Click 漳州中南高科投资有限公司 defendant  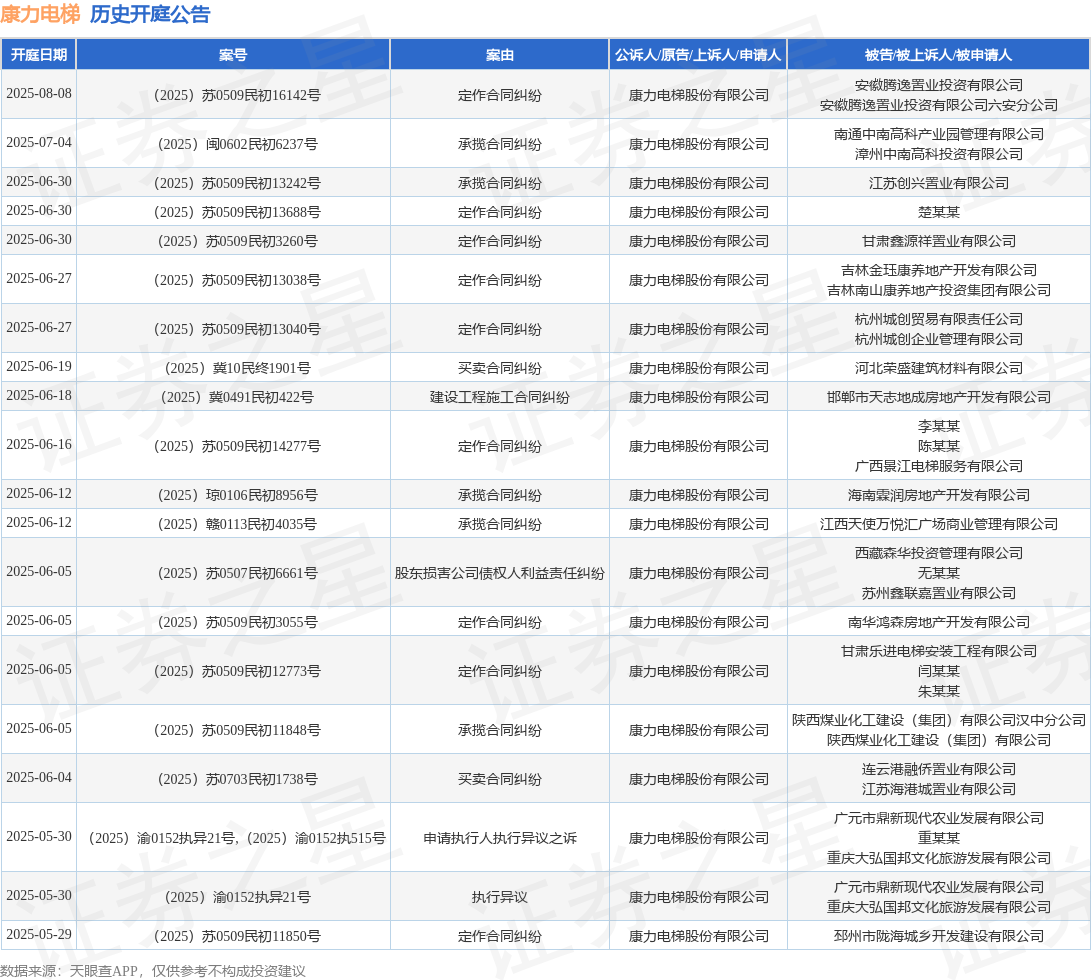939,154
